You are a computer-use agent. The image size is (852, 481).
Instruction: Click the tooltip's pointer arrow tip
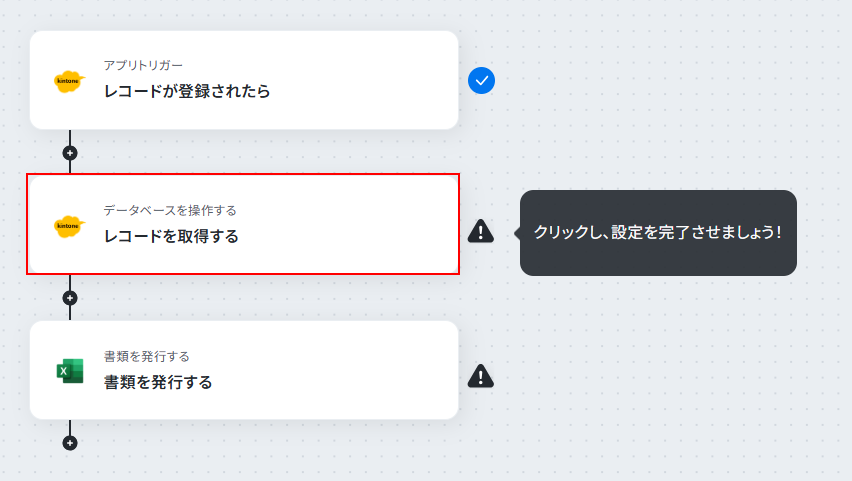pyautogui.click(x=516, y=233)
